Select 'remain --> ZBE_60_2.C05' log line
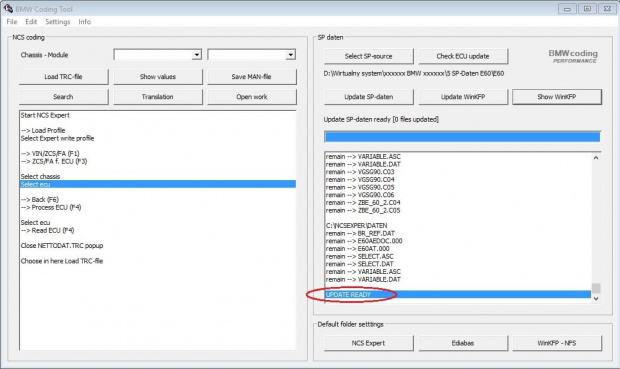This screenshot has height=369, width=620. [363, 210]
